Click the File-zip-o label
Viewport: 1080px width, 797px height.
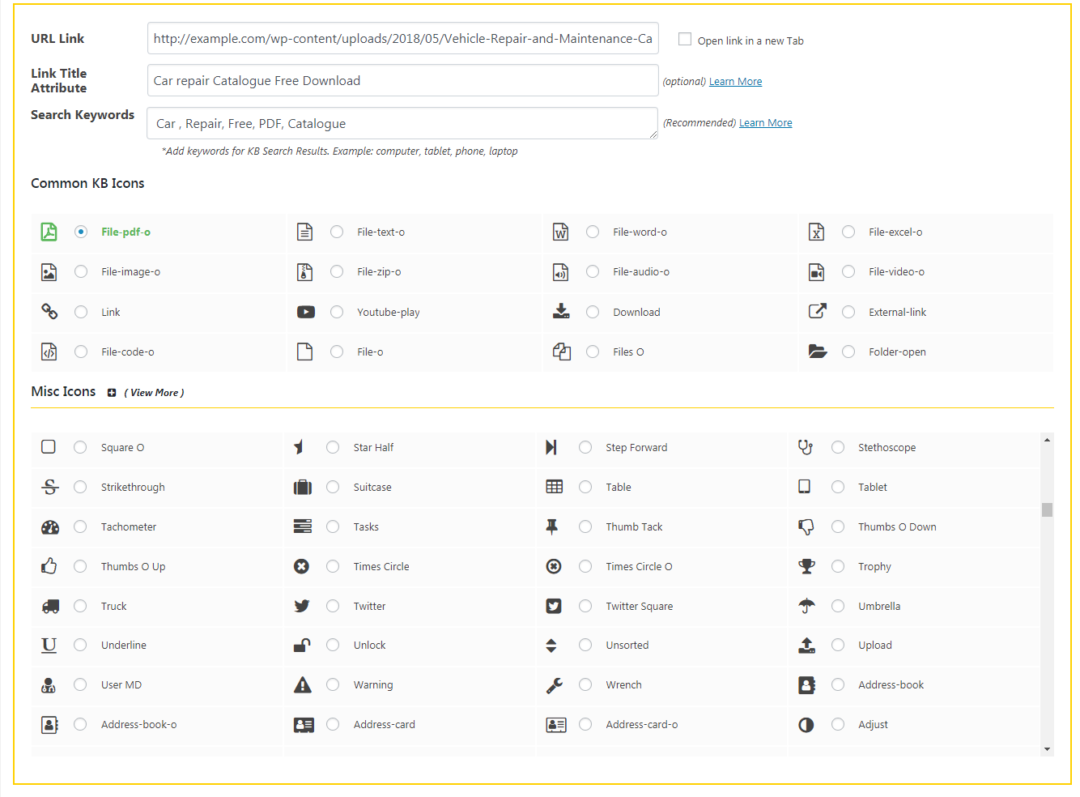point(379,272)
